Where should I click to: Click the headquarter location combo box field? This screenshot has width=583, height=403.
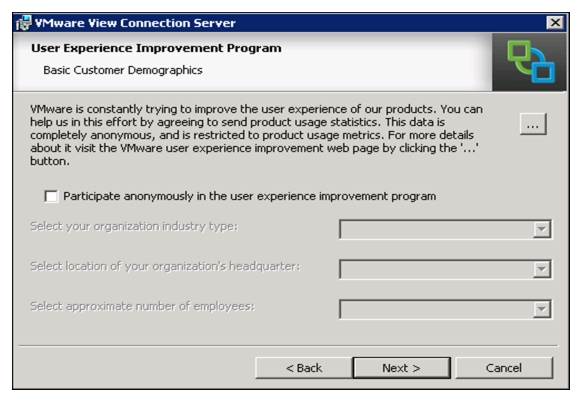coord(445,269)
